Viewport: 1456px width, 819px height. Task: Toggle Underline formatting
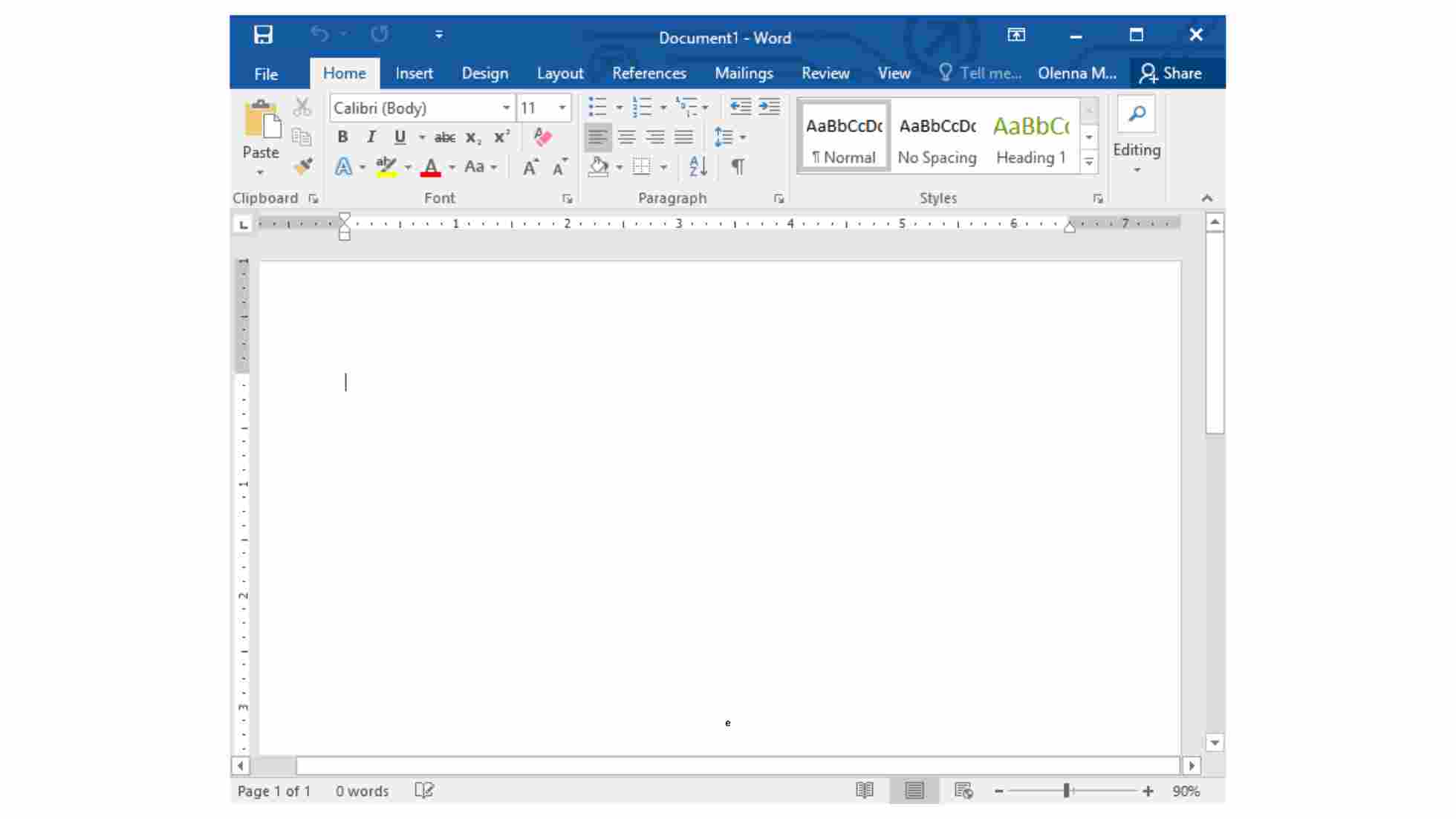click(x=400, y=137)
